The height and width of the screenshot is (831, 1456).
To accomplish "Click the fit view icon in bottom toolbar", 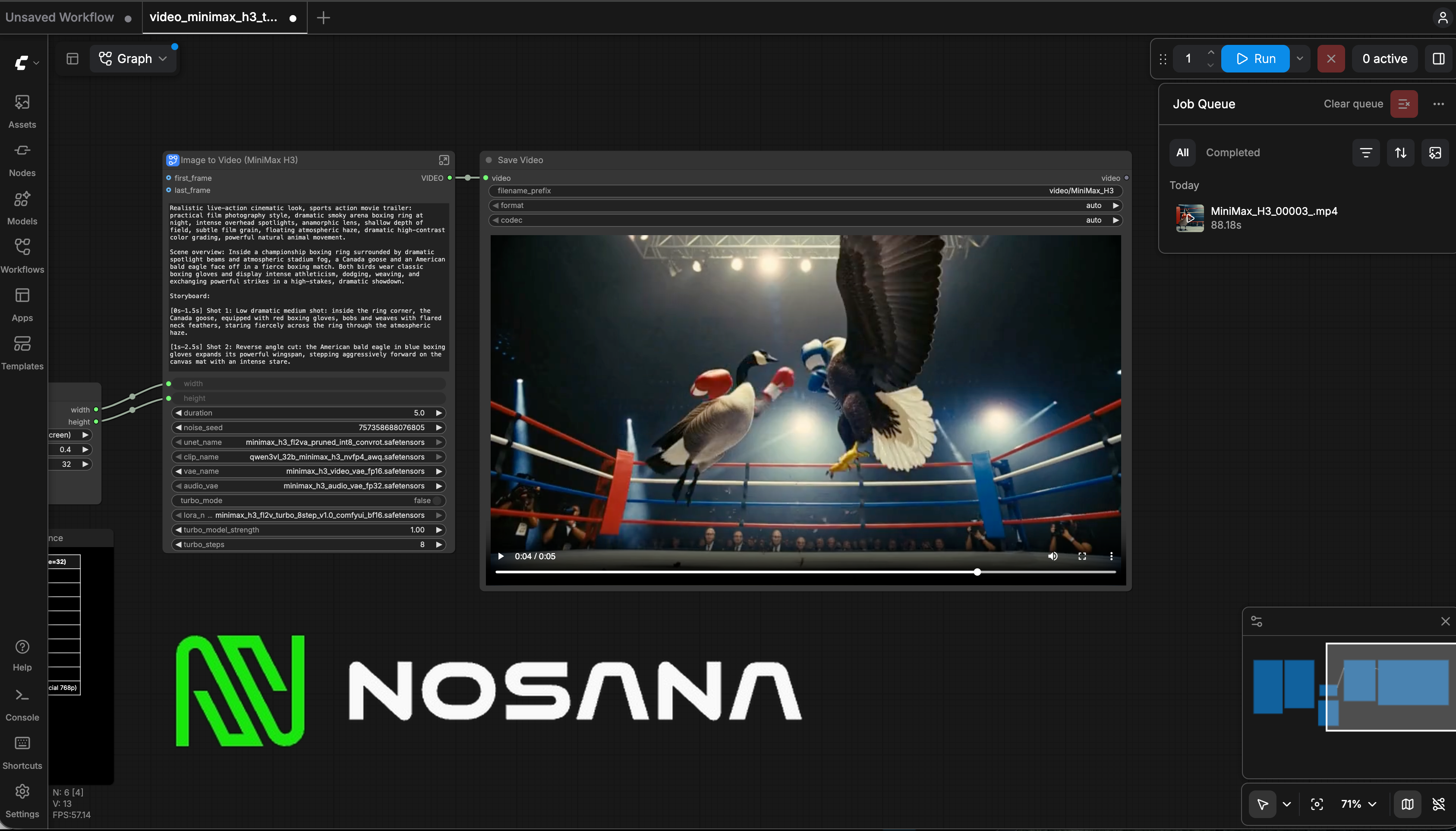I will coord(1317,804).
